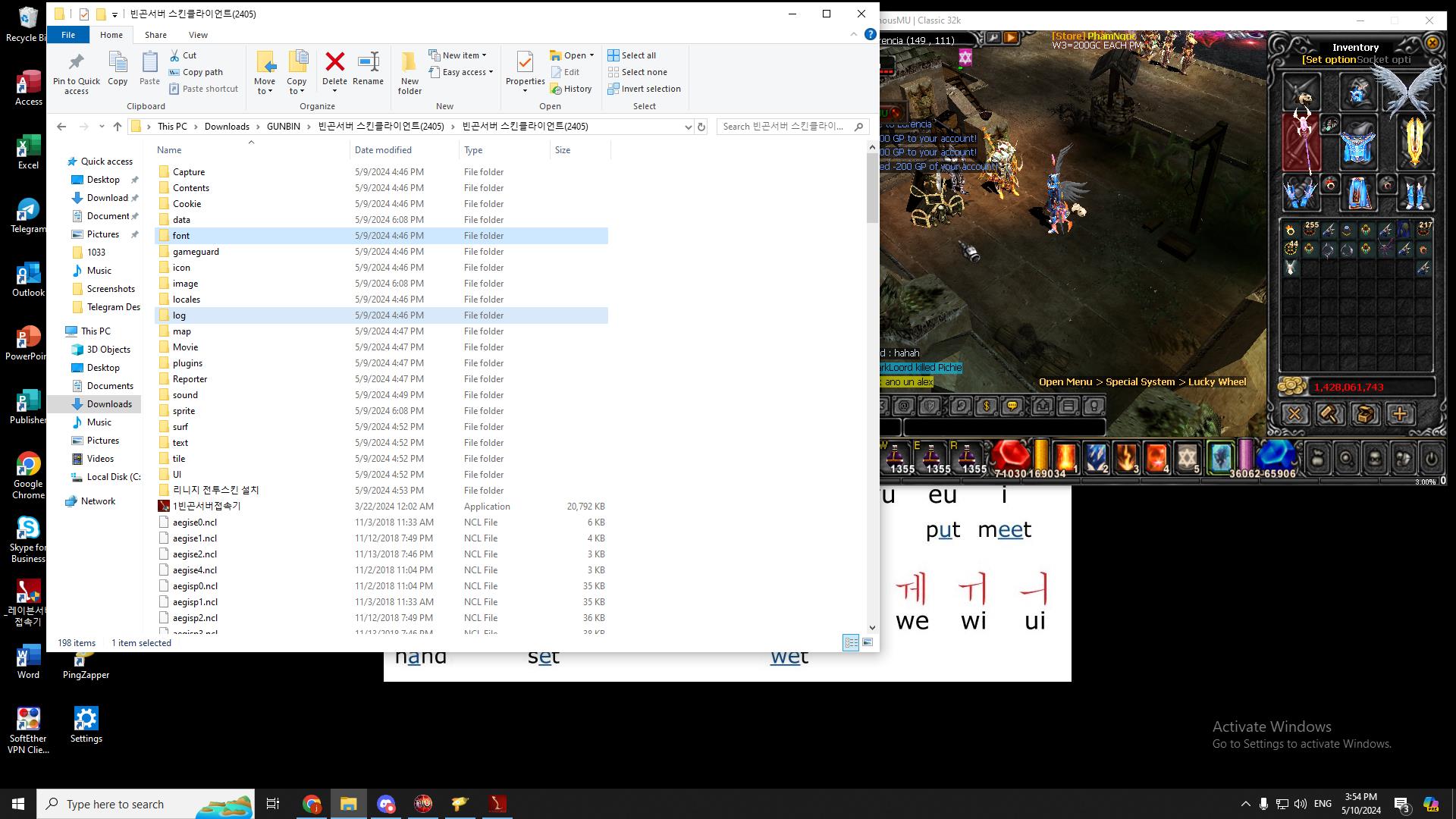The height and width of the screenshot is (819, 1456).
Task: Sort by the Type column header
Action: 504,150
